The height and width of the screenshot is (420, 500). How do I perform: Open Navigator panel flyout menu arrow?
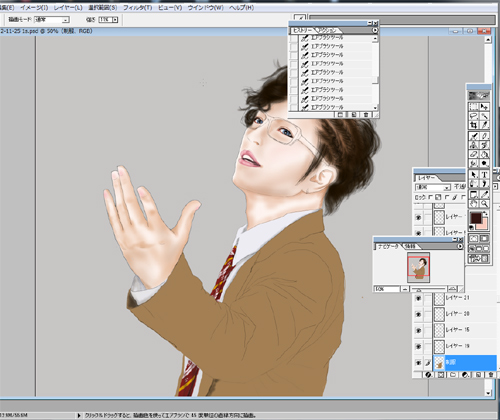click(x=460, y=246)
